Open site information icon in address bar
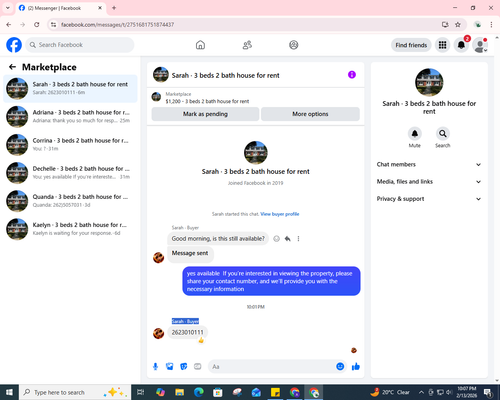The width and height of the screenshot is (500, 400). point(53,25)
